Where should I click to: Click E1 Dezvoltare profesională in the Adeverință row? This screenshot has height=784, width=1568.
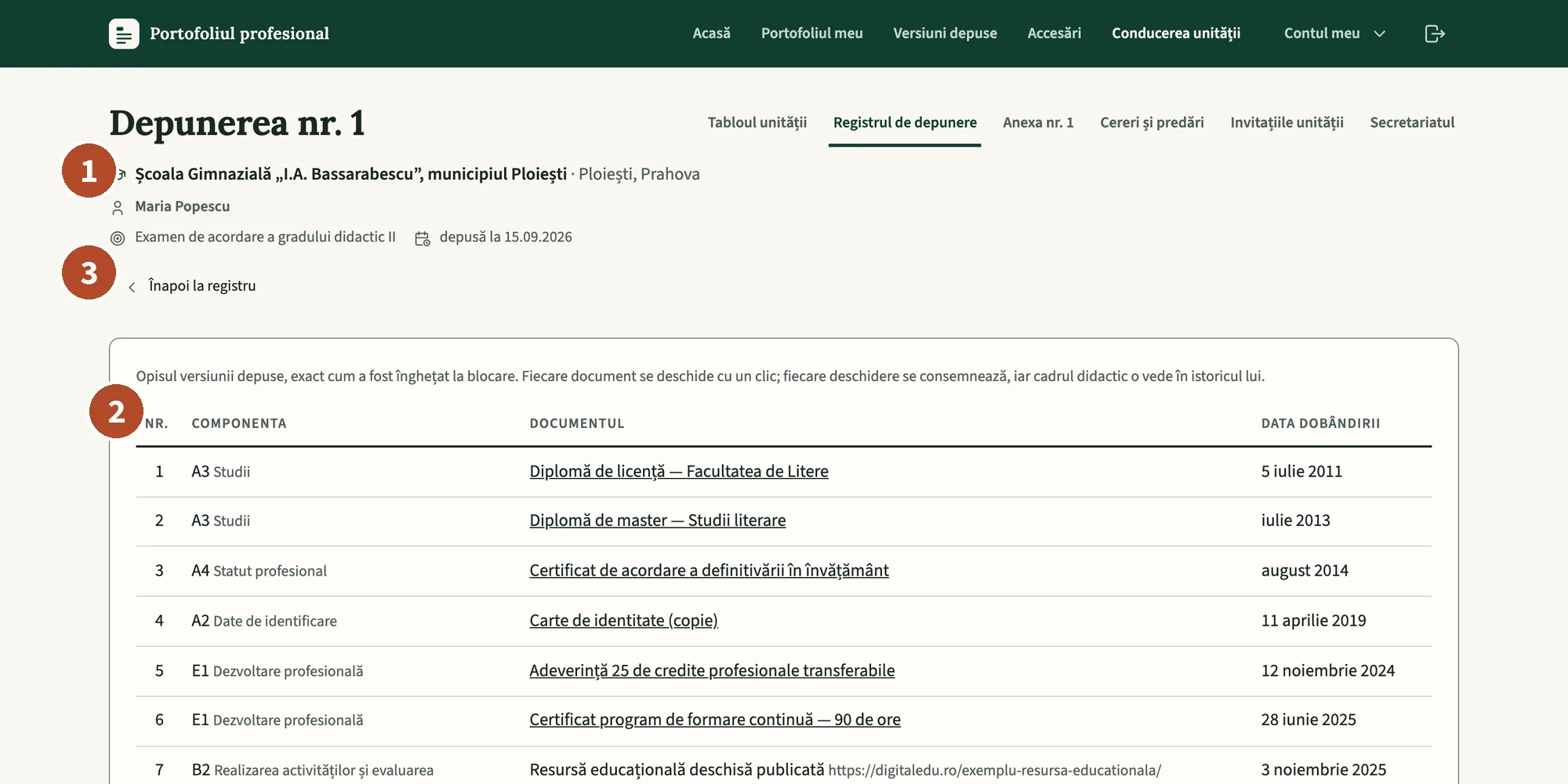tap(278, 672)
